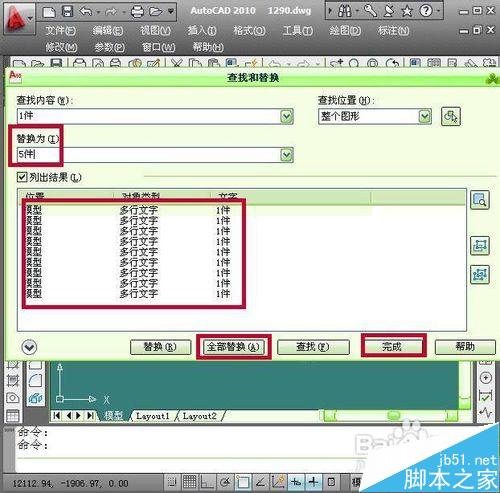Click the Redo arrow icon in title bar
Image resolution: width=500 pixels, height=493 pixels.
111,12
